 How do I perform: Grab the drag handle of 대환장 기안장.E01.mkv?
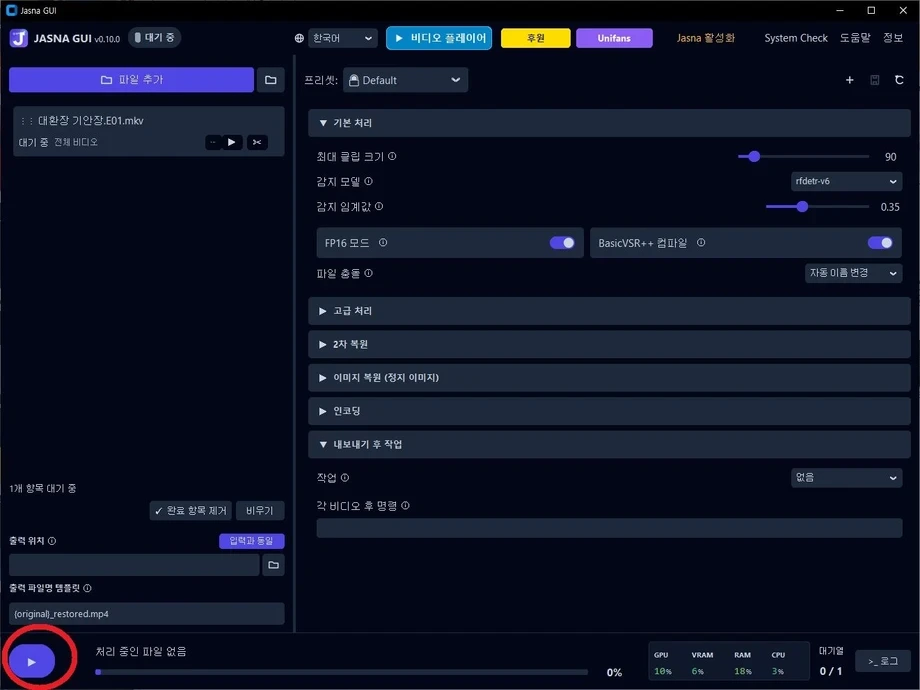[27, 121]
